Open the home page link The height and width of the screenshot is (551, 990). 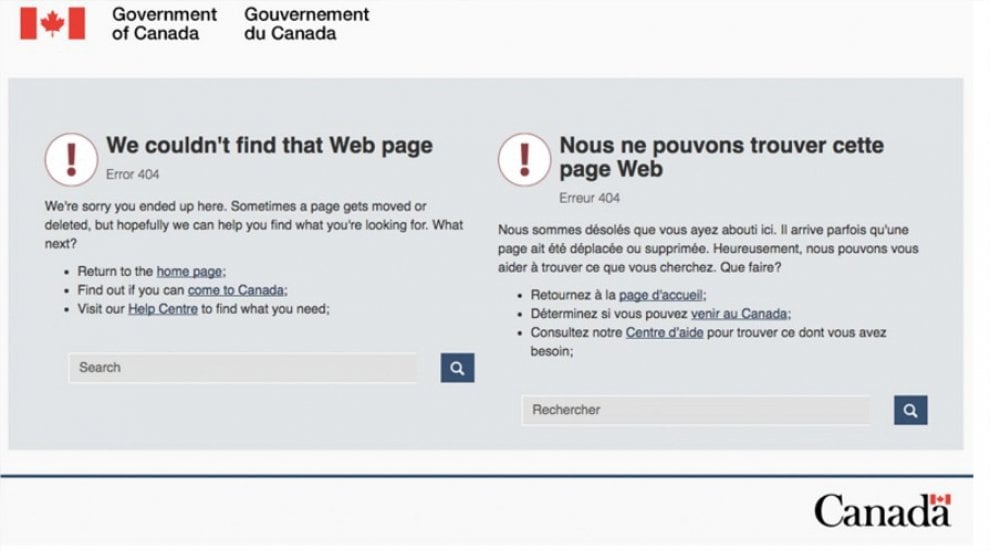pos(189,271)
